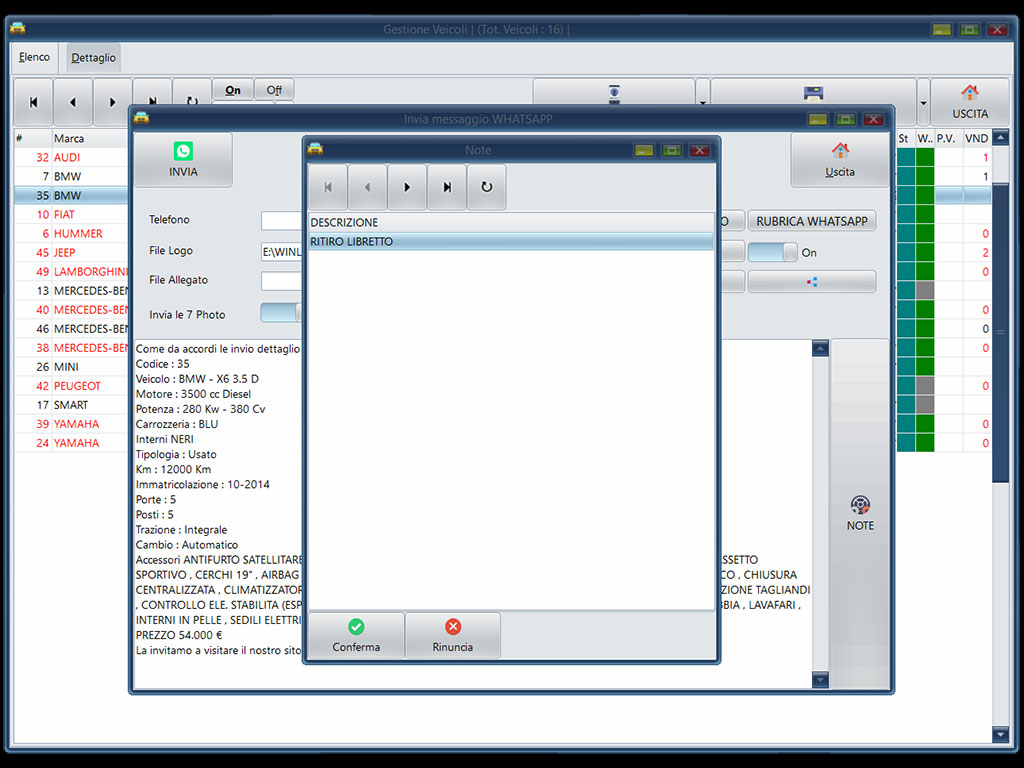
Task: Select the RITIRO LIBRETTO note row
Action: [x=511, y=242]
